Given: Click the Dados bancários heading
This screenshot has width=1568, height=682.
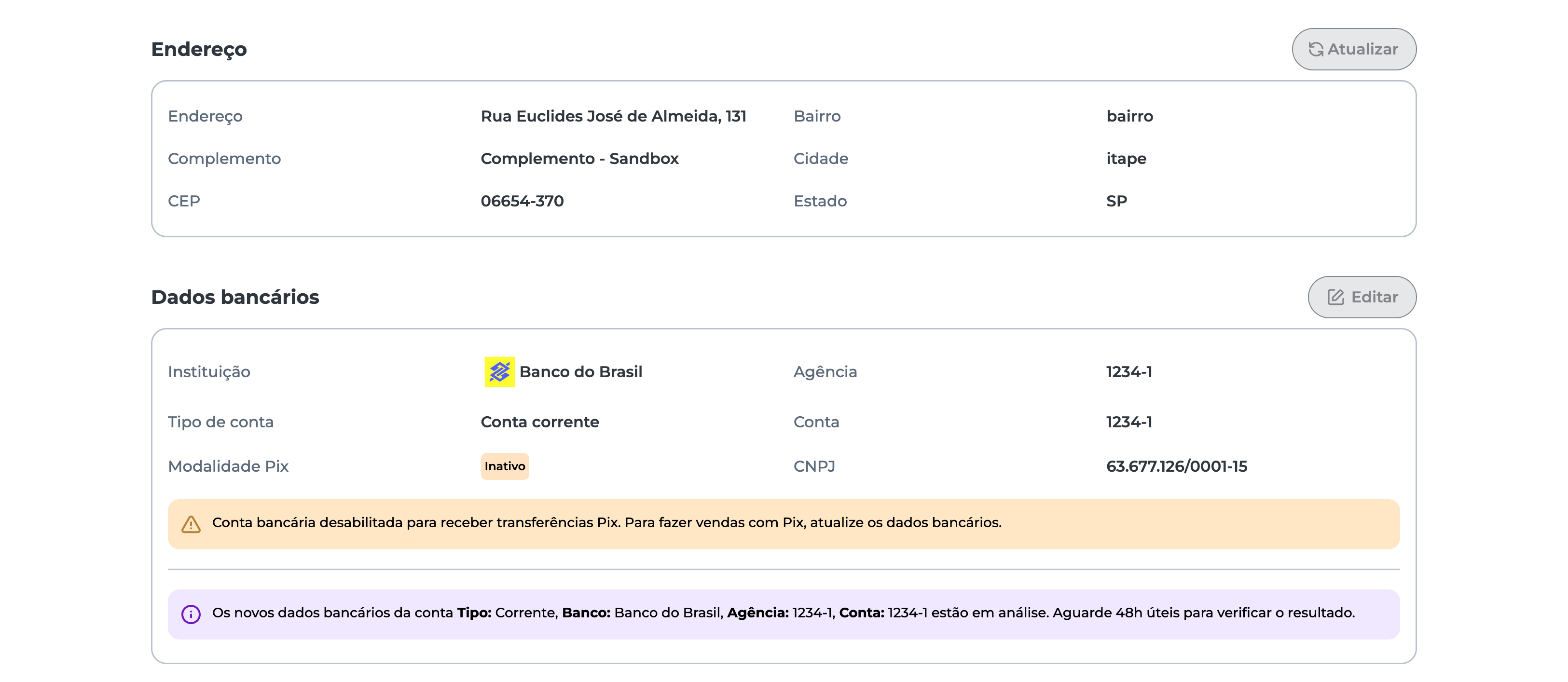Looking at the screenshot, I should coord(235,297).
